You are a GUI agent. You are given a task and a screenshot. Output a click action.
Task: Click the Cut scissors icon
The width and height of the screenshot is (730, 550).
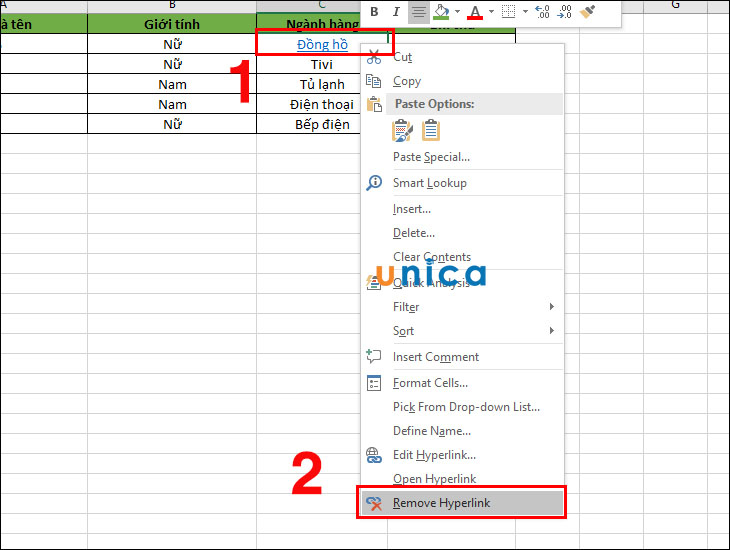[373, 57]
